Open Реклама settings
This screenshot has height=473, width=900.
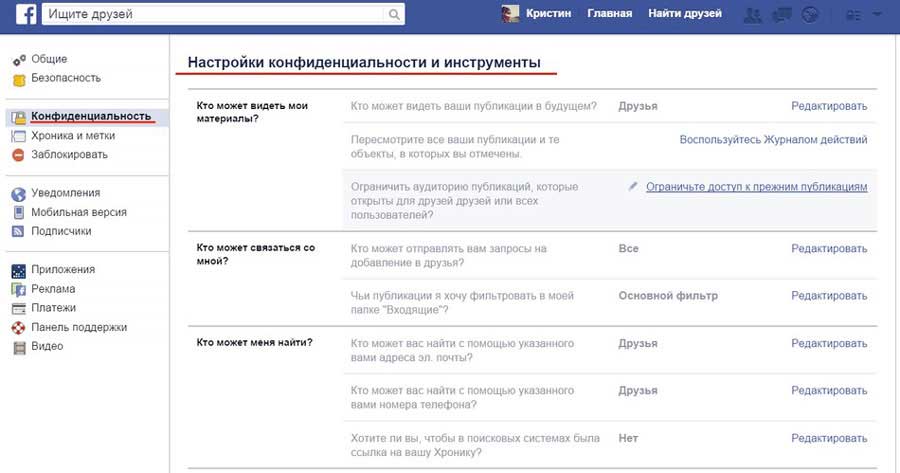point(53,289)
